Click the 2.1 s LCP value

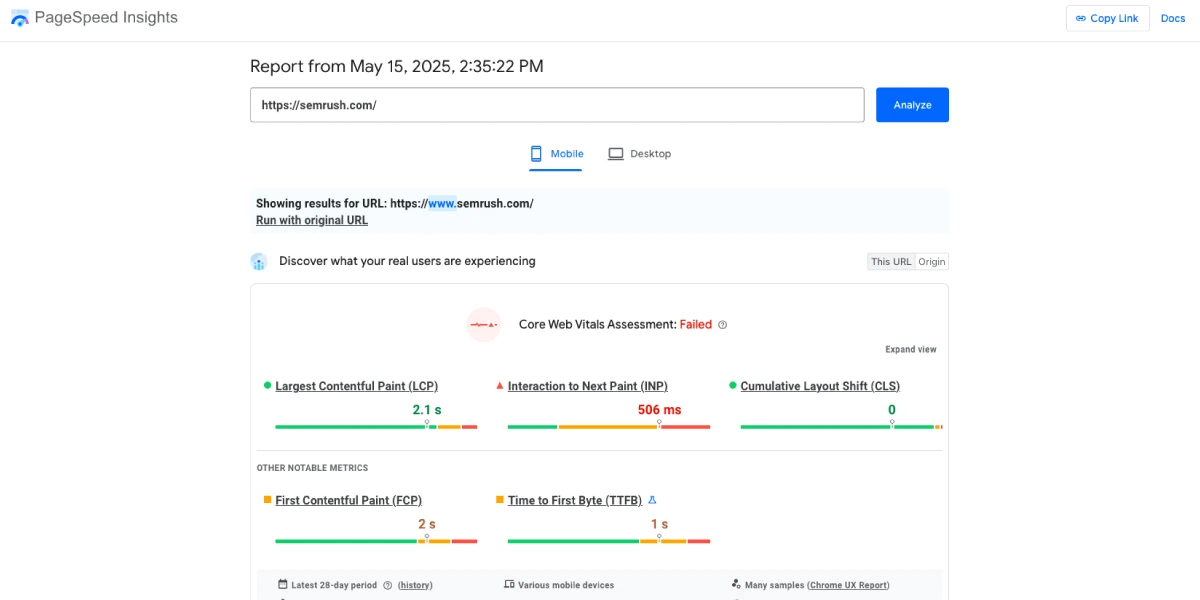point(427,410)
